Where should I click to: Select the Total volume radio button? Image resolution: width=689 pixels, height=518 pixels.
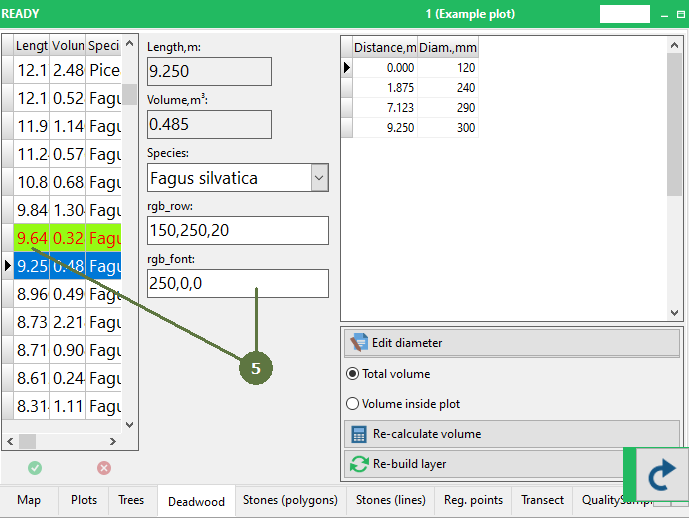click(352, 374)
